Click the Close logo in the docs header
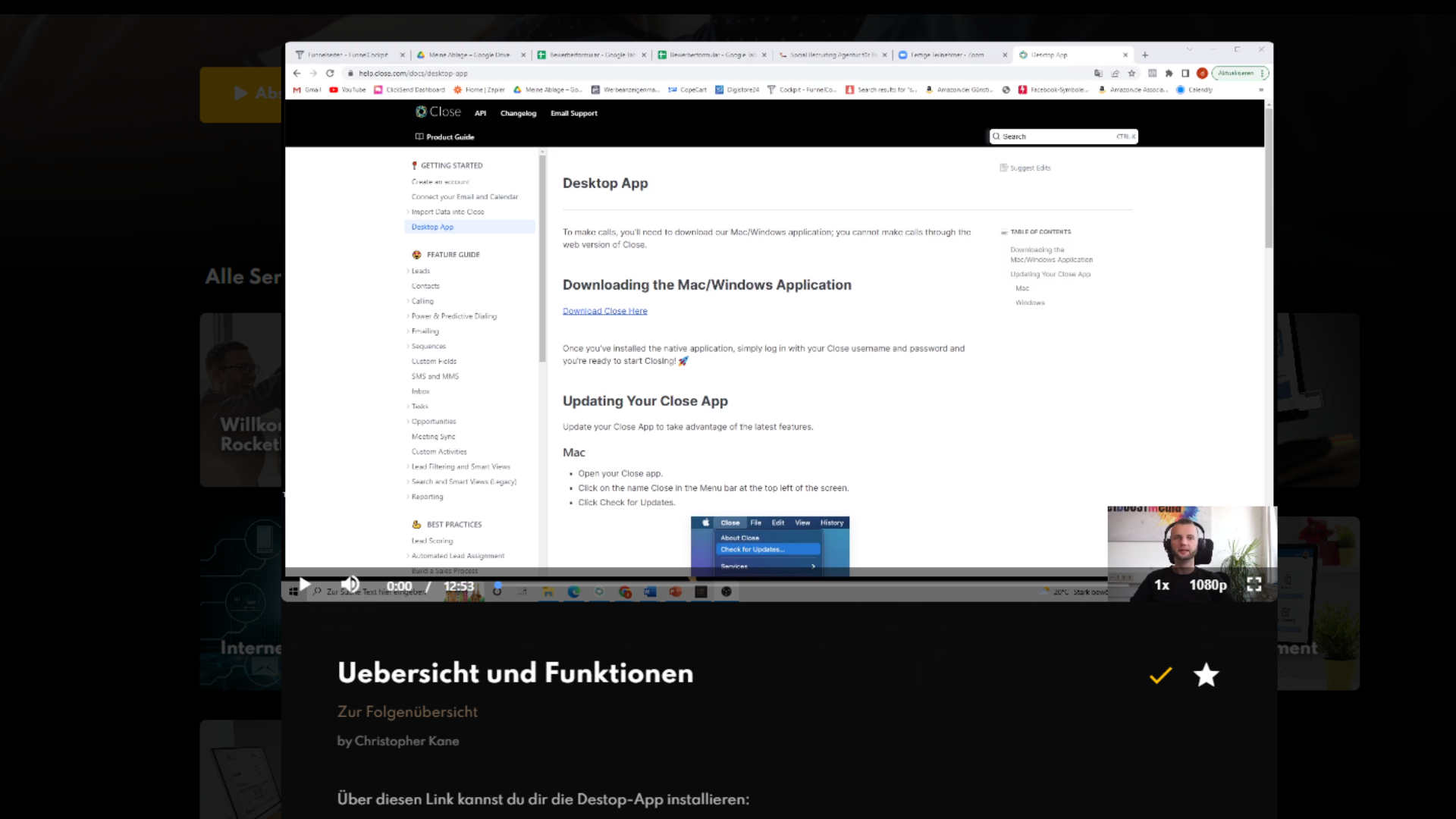This screenshot has height=819, width=1456. click(x=438, y=111)
